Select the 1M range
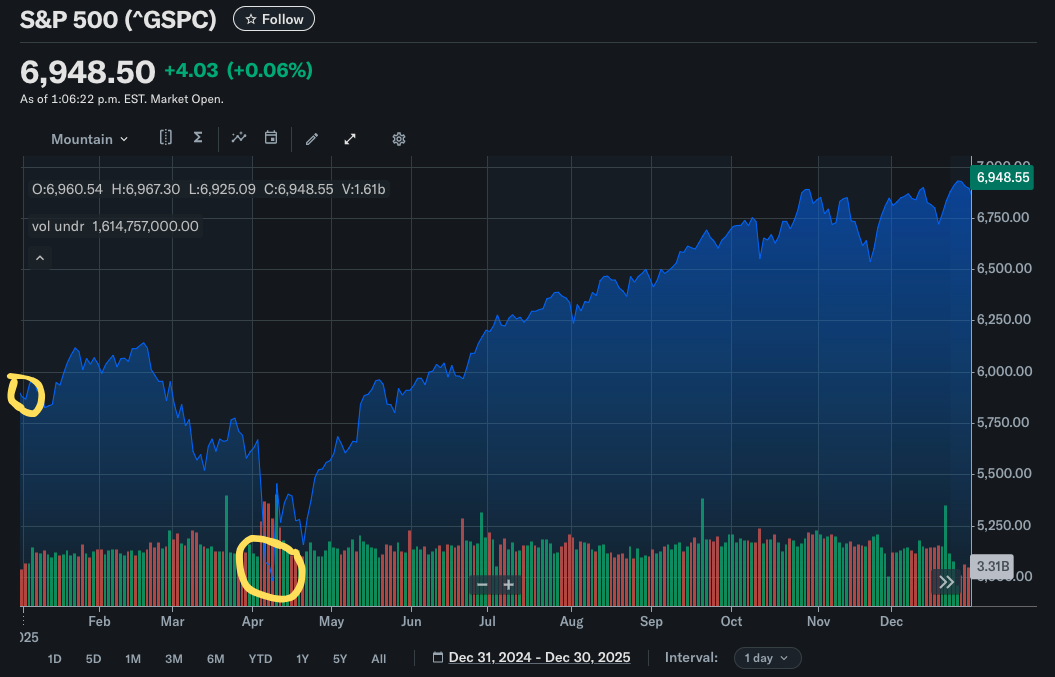 pos(133,659)
